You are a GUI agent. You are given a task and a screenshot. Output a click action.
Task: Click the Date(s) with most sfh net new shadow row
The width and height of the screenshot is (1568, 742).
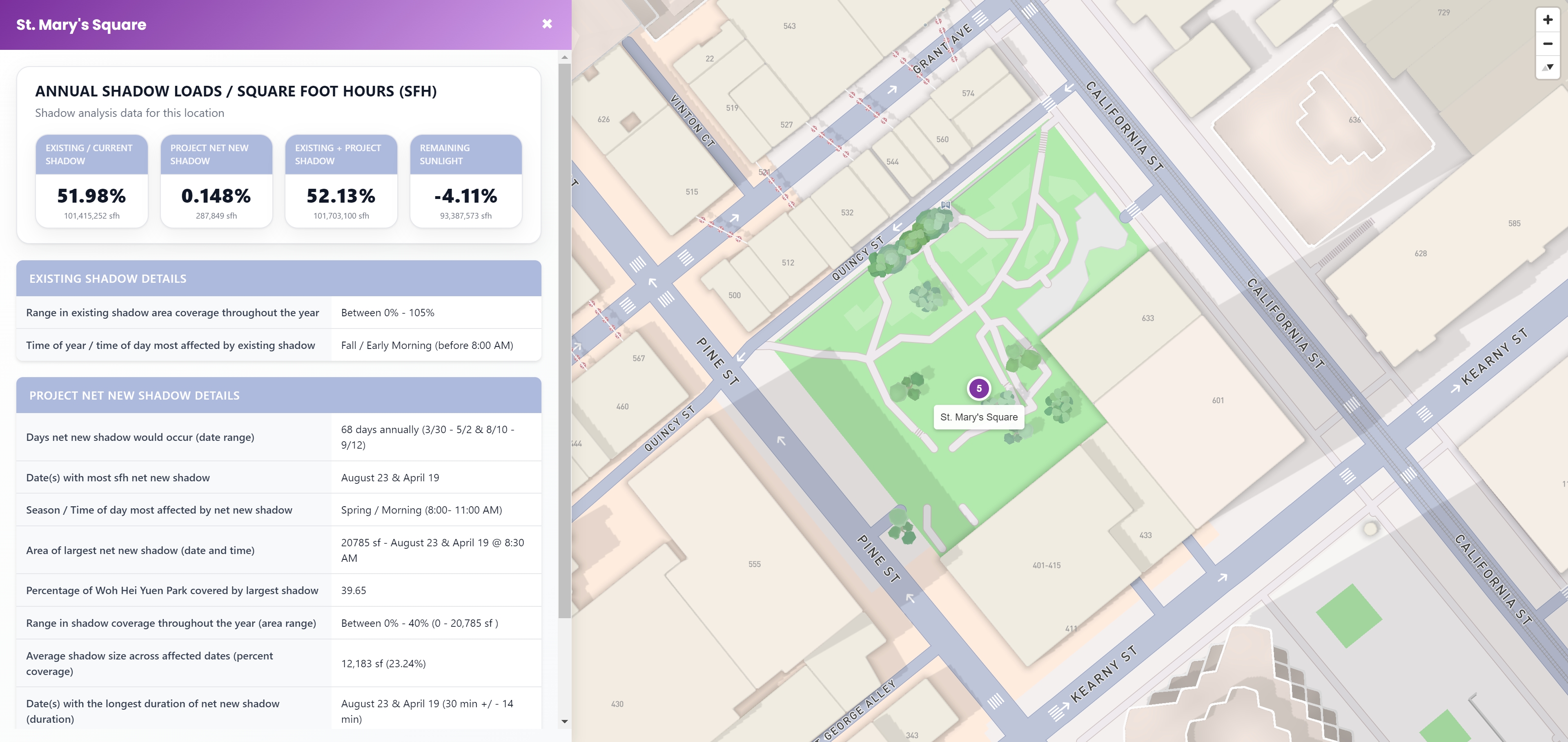pyautogui.click(x=279, y=478)
